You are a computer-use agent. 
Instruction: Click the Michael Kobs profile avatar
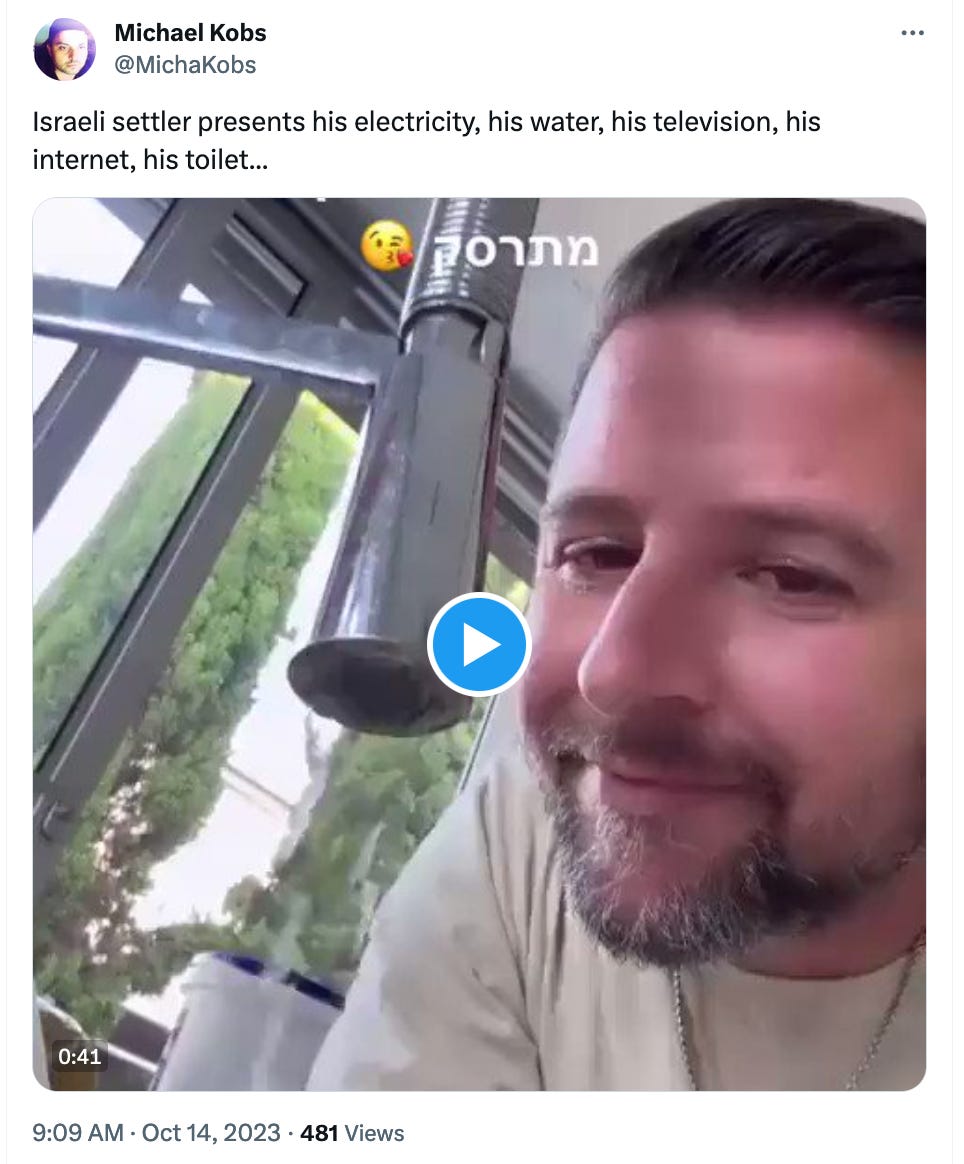pyautogui.click(x=65, y=49)
